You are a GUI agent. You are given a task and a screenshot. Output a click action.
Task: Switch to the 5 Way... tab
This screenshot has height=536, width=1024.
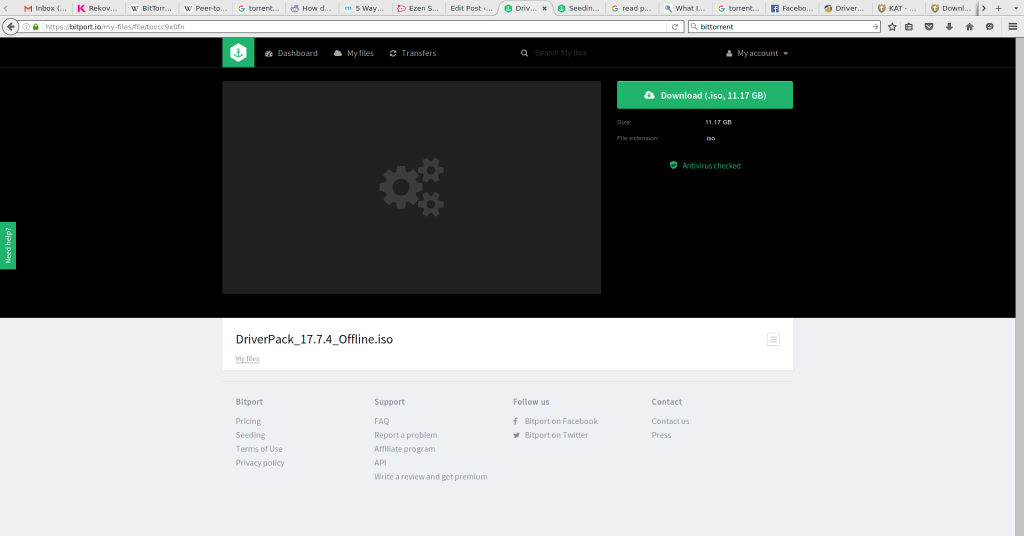click(x=366, y=8)
